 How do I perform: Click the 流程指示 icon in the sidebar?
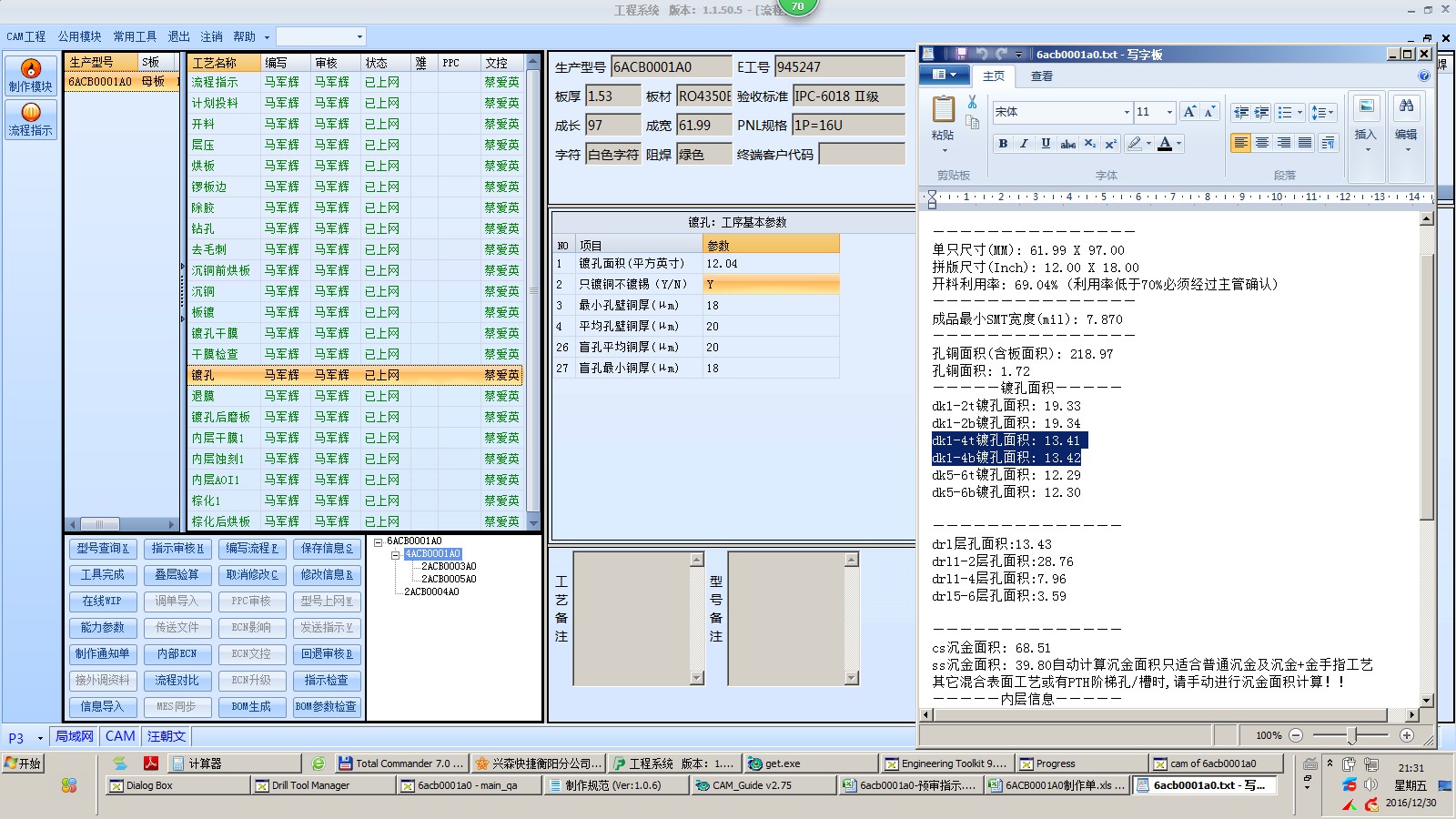(31, 119)
